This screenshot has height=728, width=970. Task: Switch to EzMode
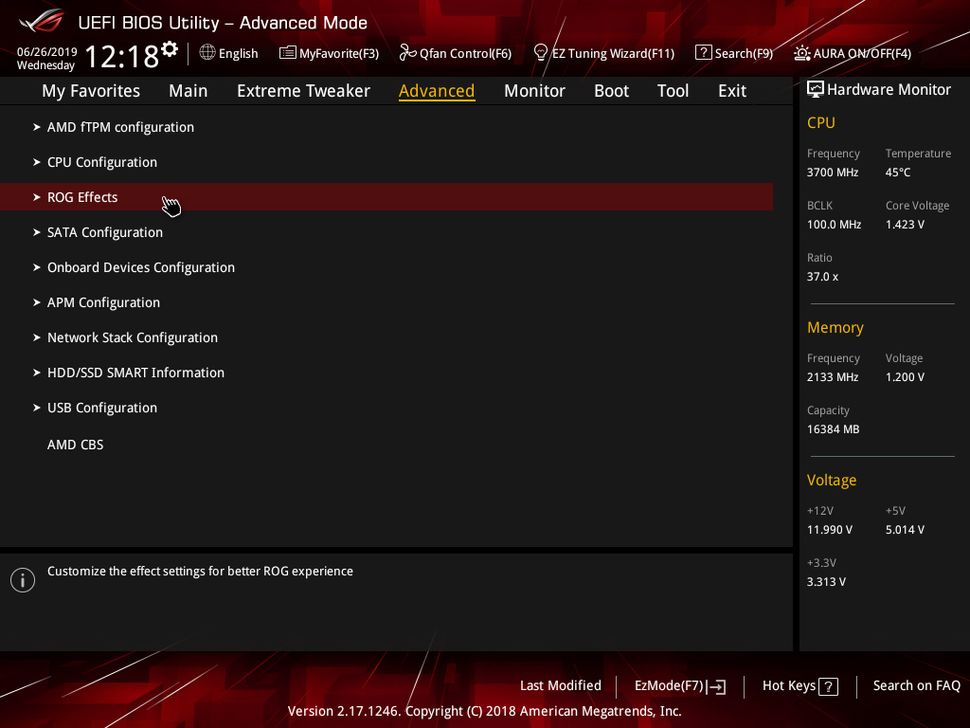point(679,686)
